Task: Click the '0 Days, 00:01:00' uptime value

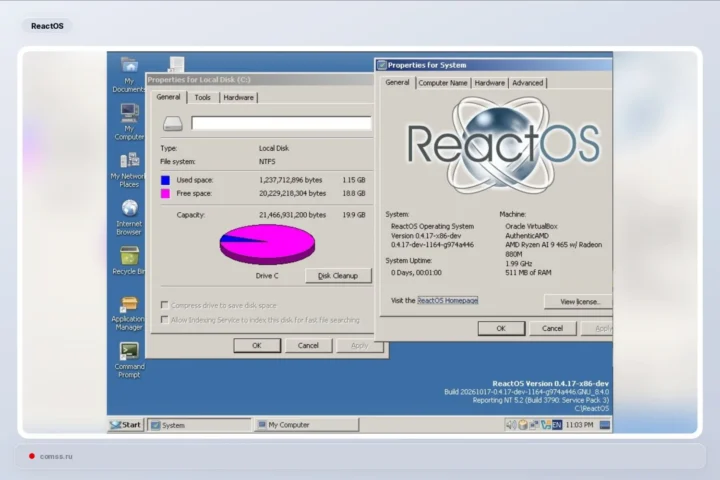Action: point(416,272)
